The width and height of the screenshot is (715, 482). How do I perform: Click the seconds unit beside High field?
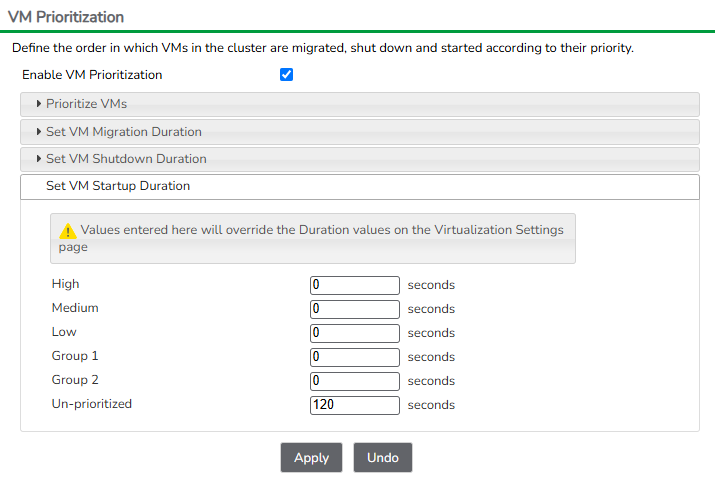click(x=431, y=285)
